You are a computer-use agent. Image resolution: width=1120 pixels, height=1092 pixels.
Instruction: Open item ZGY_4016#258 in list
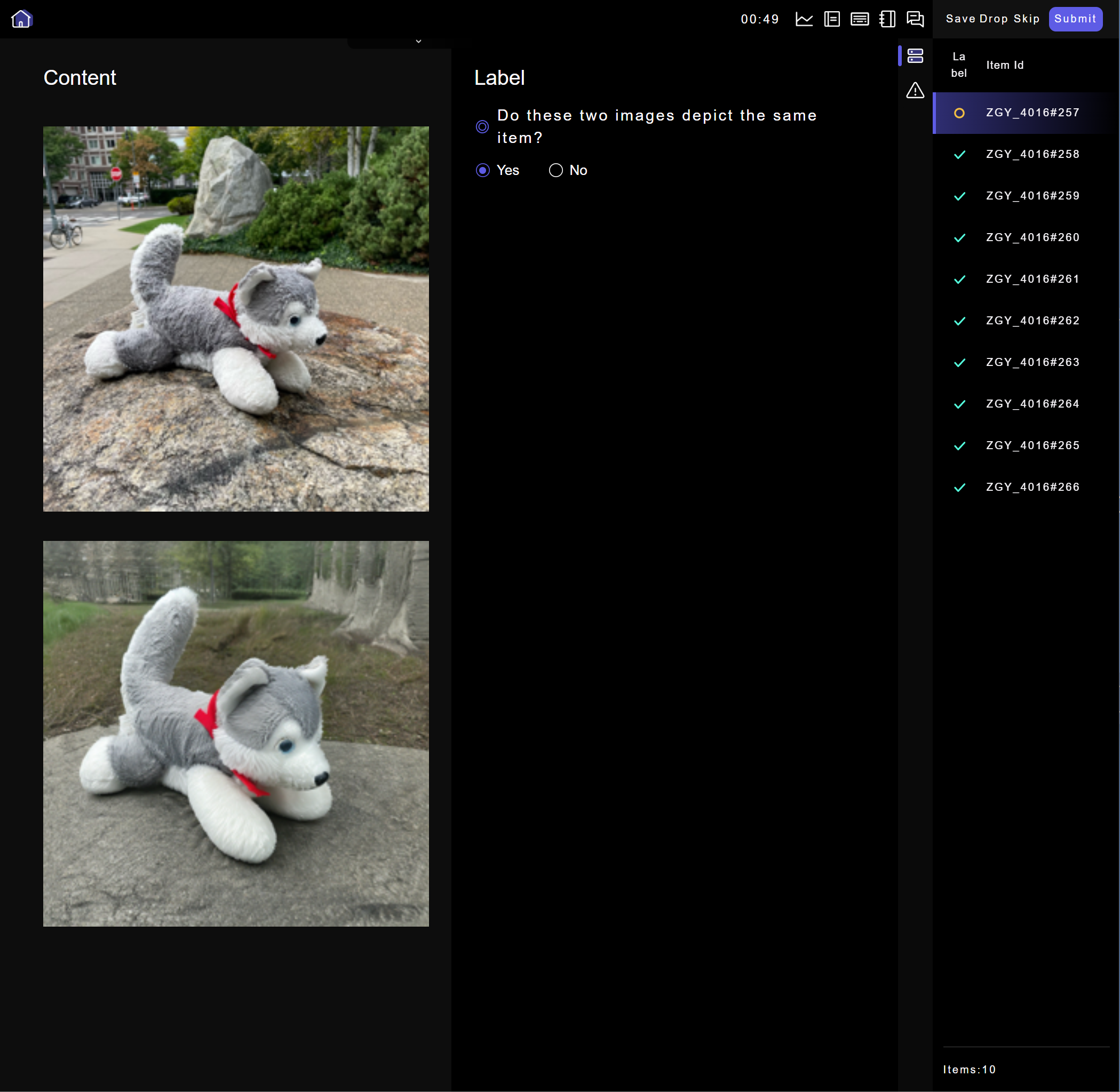click(1032, 154)
